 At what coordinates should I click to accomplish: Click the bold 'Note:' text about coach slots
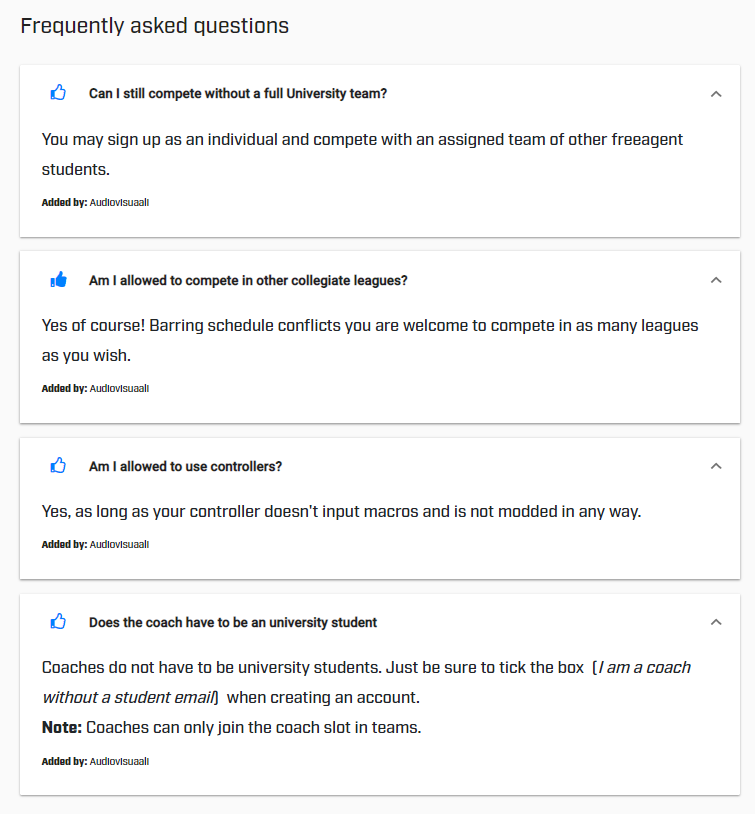click(61, 727)
